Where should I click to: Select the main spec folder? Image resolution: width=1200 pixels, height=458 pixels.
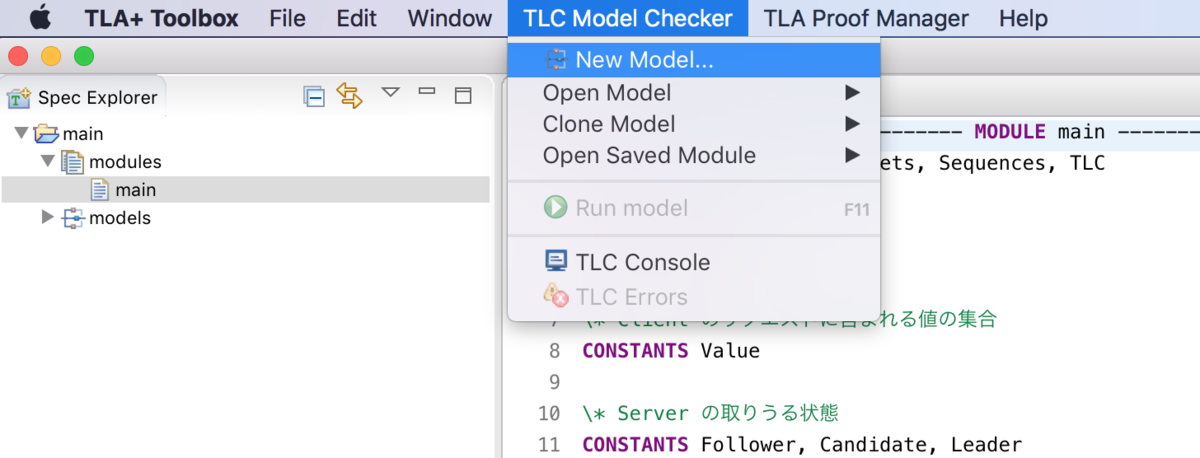pos(83,133)
